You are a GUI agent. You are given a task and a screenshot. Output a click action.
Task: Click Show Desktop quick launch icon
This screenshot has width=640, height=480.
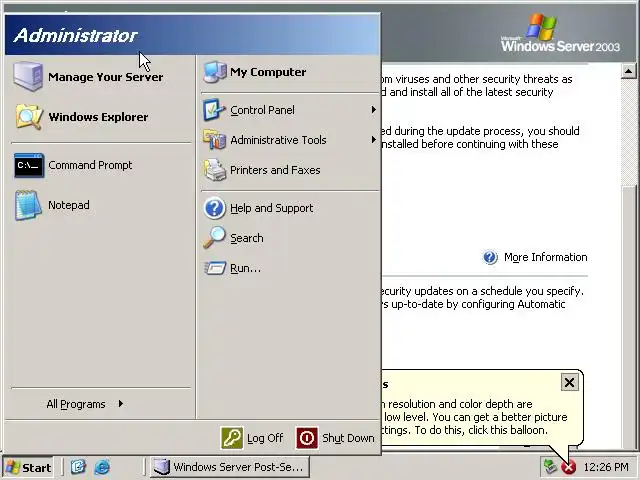coord(78,467)
